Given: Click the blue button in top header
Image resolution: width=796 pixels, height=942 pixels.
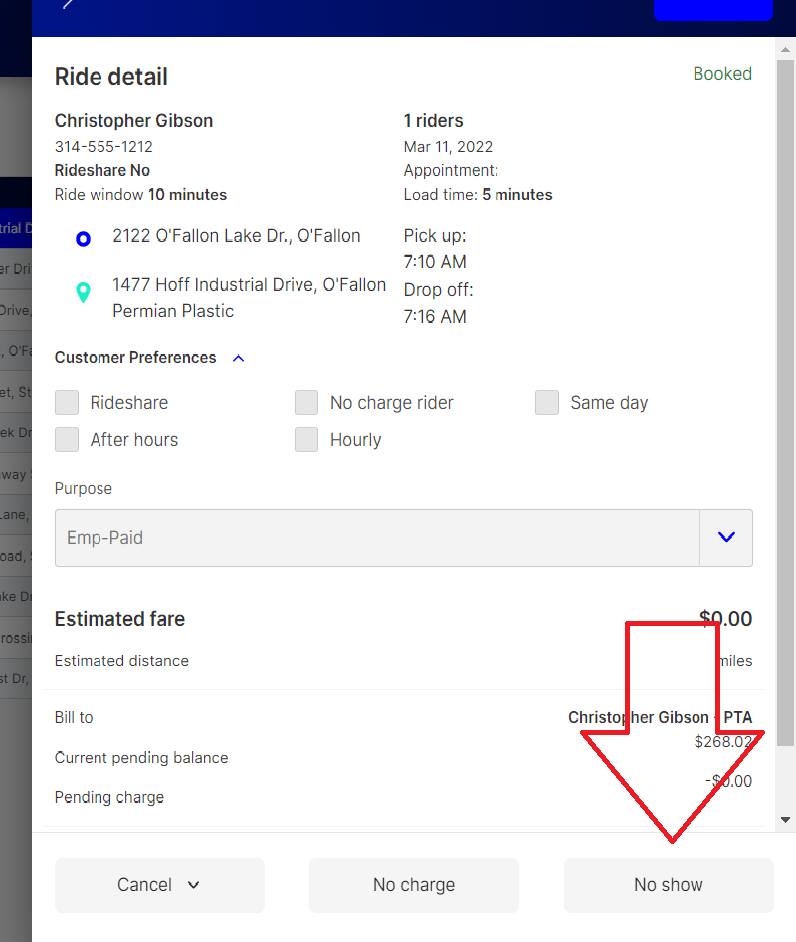Looking at the screenshot, I should (713, 9).
